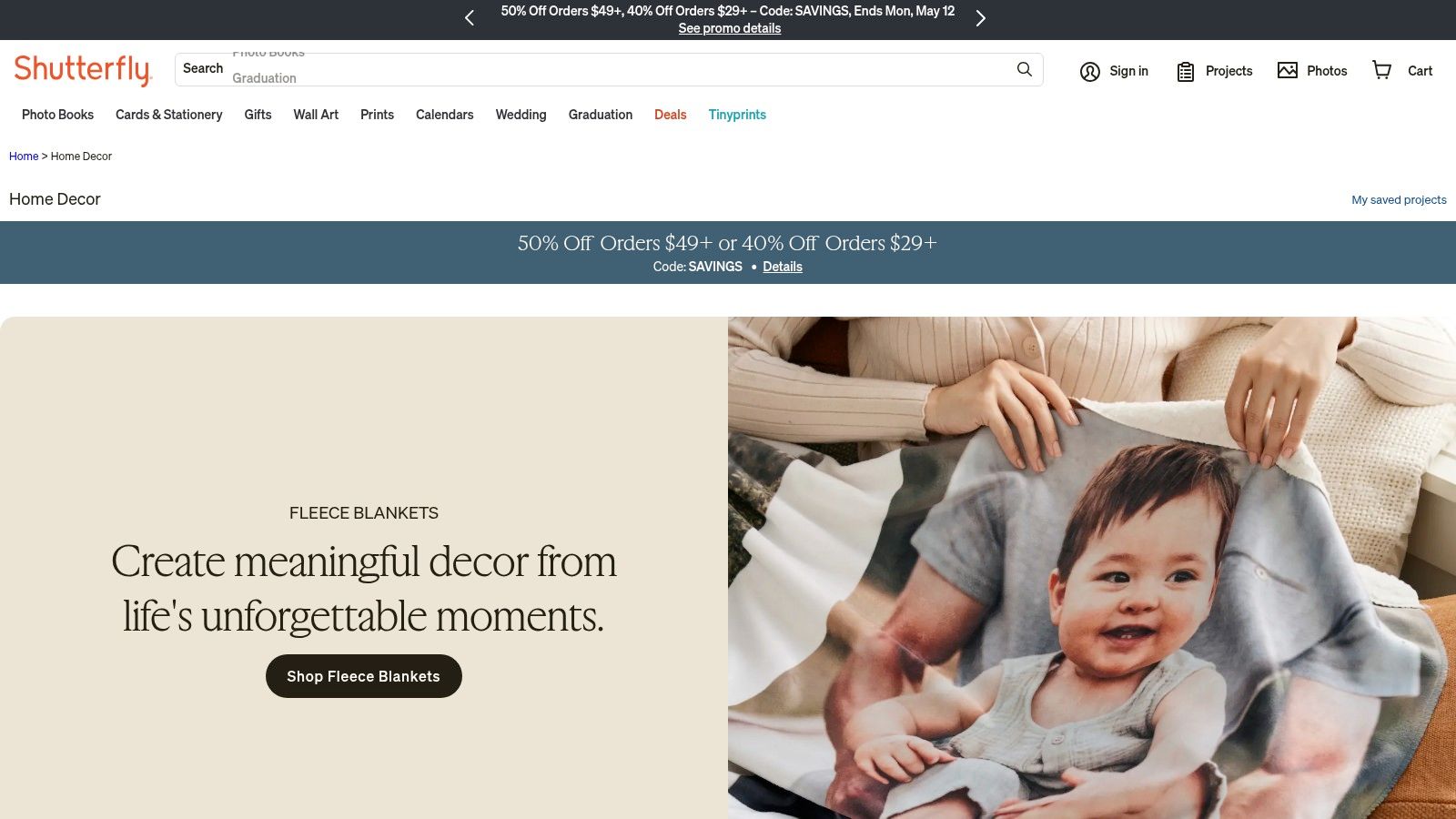Screen dimensions: 1456x819
Task: Expand the Gifts navigation menu
Action: (x=258, y=115)
